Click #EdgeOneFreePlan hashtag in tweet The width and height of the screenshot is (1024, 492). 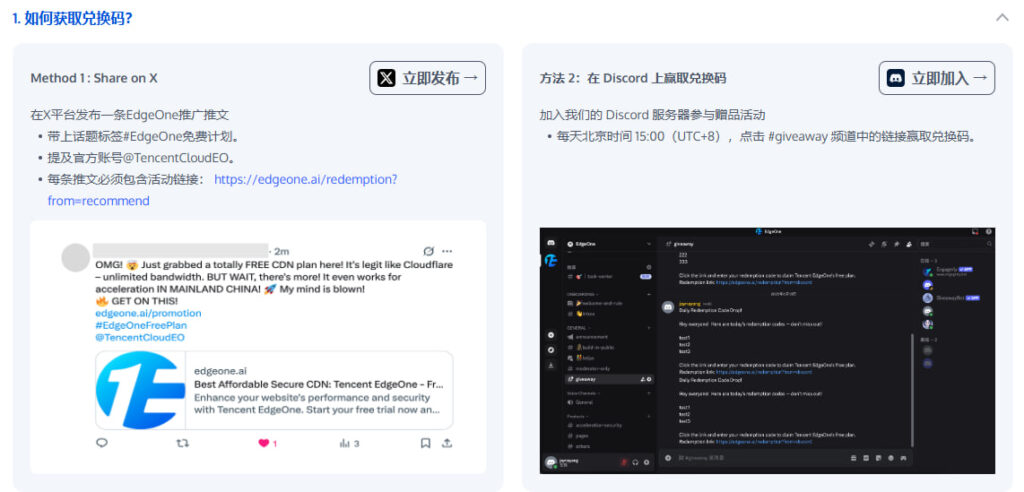click(x=140, y=325)
